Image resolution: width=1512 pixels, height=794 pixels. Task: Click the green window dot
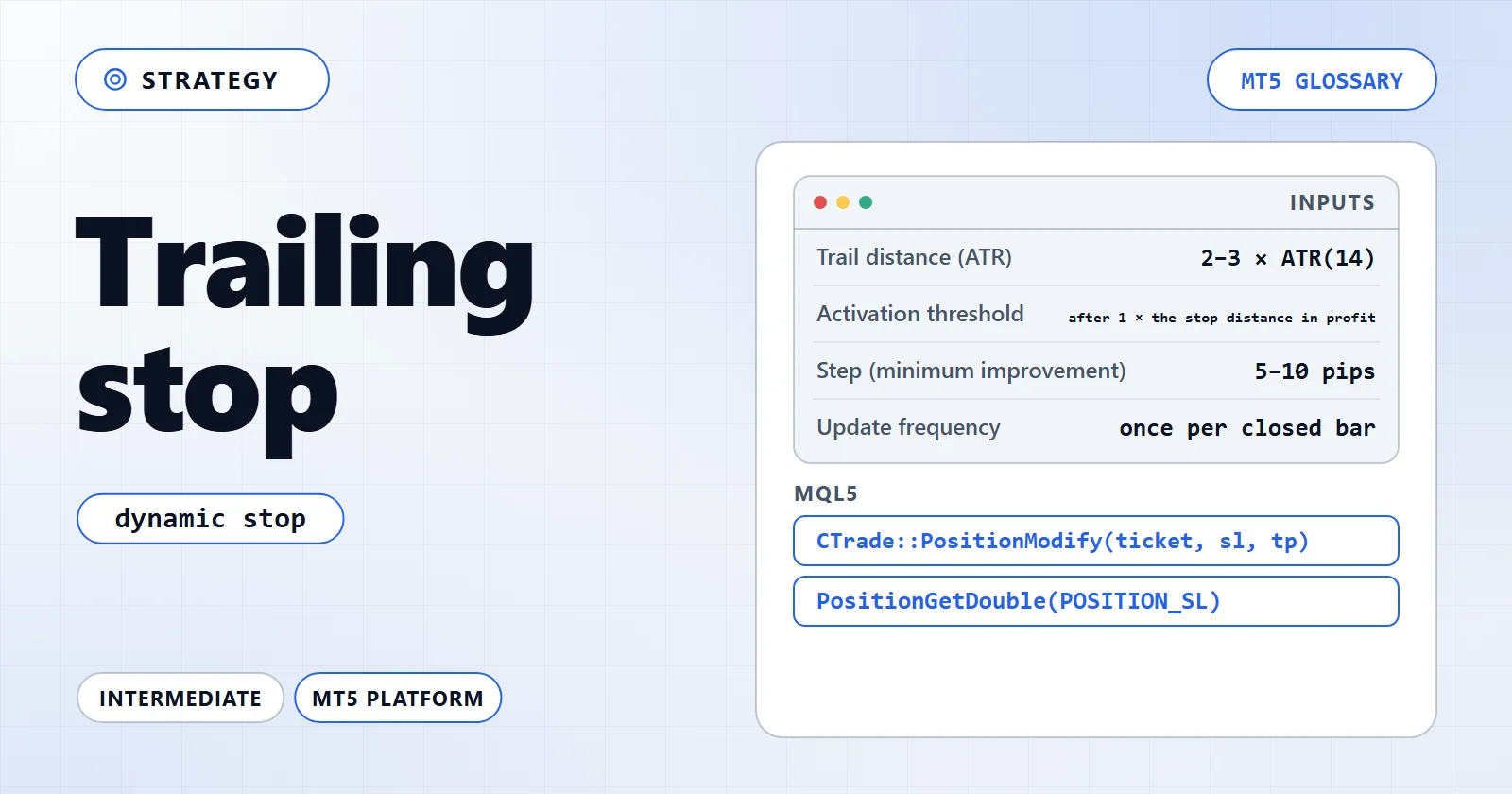[866, 202]
